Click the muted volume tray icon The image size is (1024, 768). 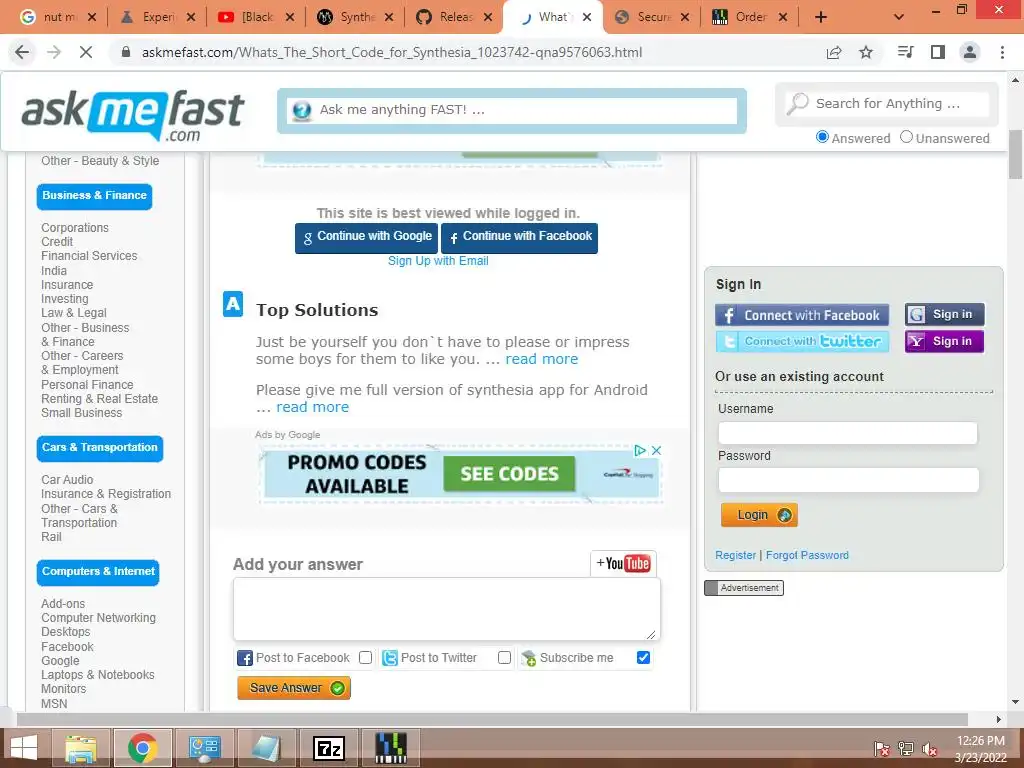pyautogui.click(x=930, y=749)
